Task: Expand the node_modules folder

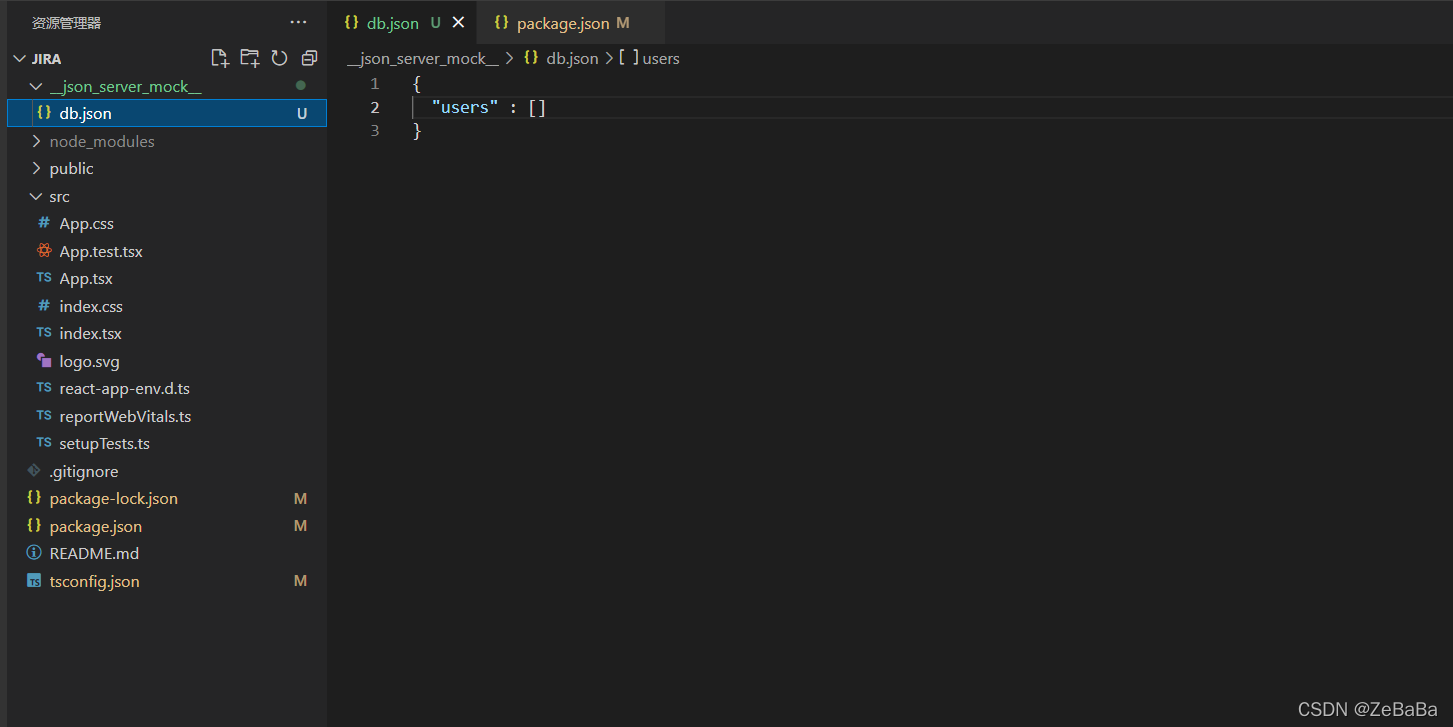Action: pos(167,141)
